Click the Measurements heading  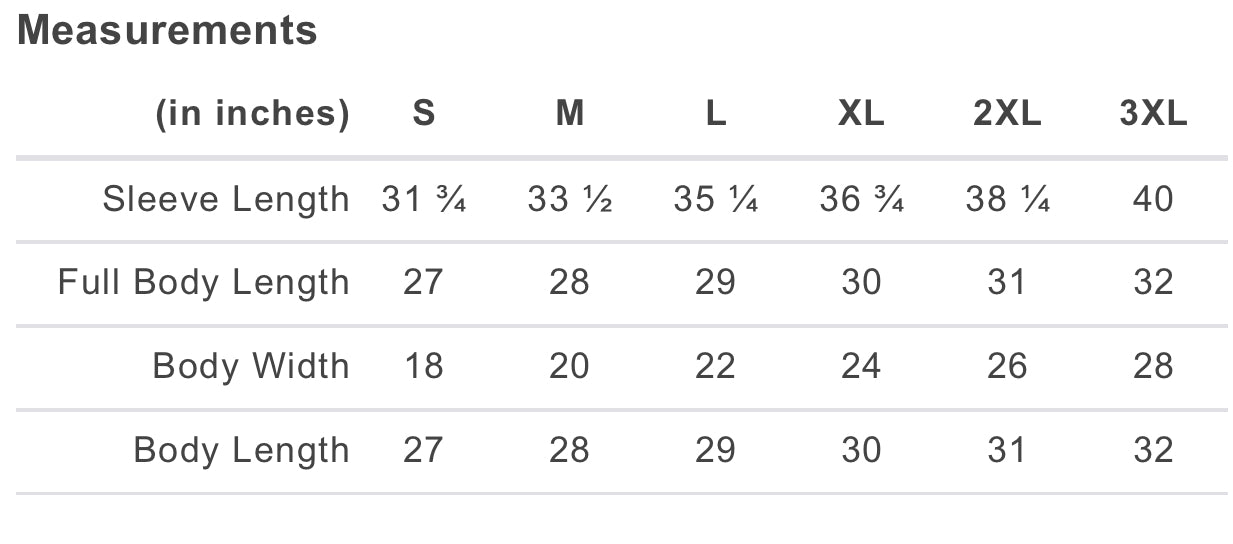pos(167,31)
